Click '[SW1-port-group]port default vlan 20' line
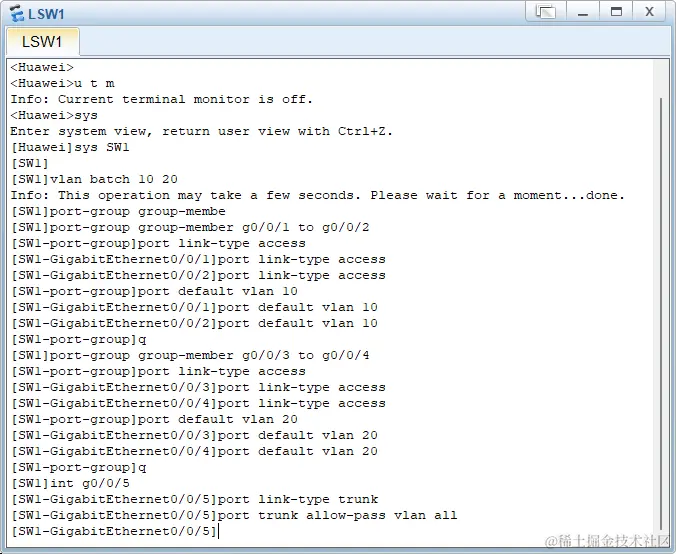676x554 pixels. pyautogui.click(x=154, y=419)
